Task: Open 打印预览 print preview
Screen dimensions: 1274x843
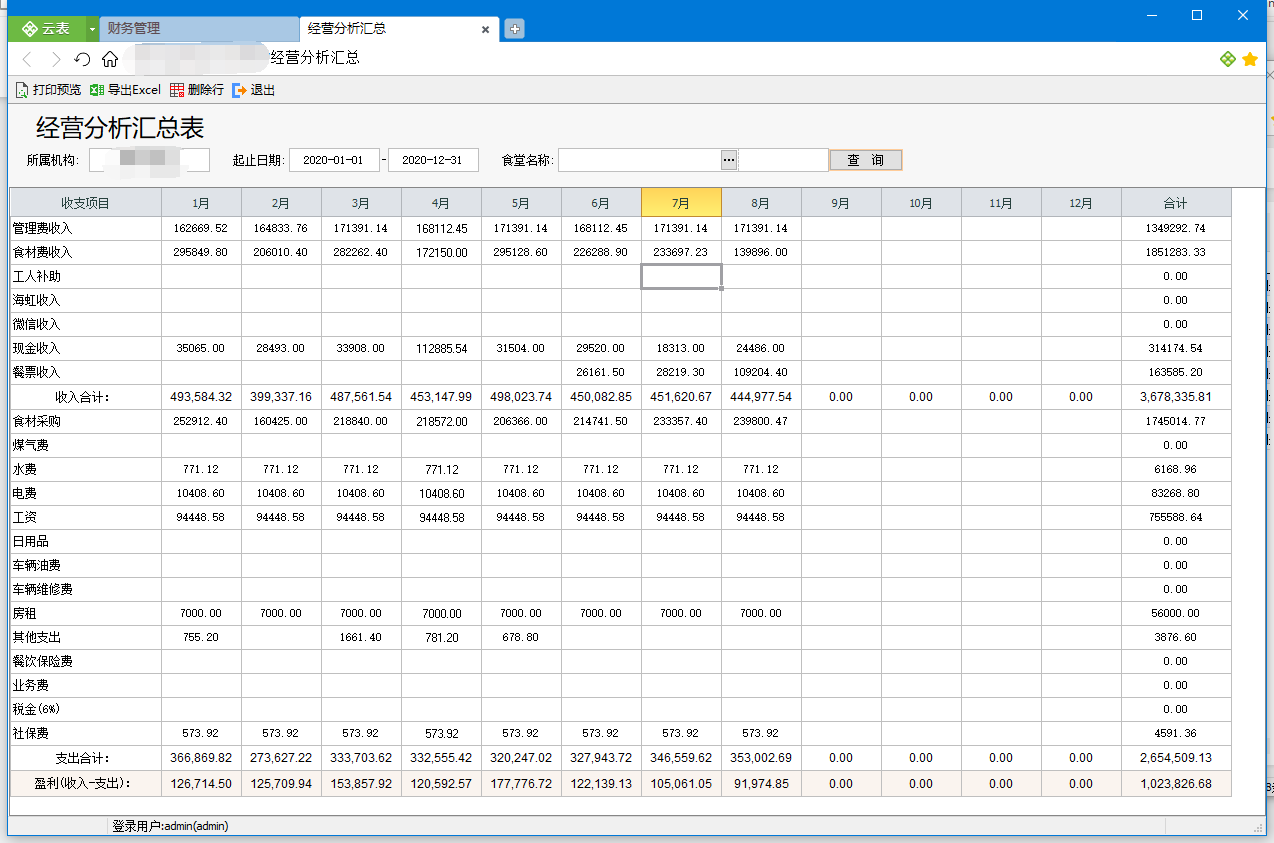Action: click(x=48, y=90)
